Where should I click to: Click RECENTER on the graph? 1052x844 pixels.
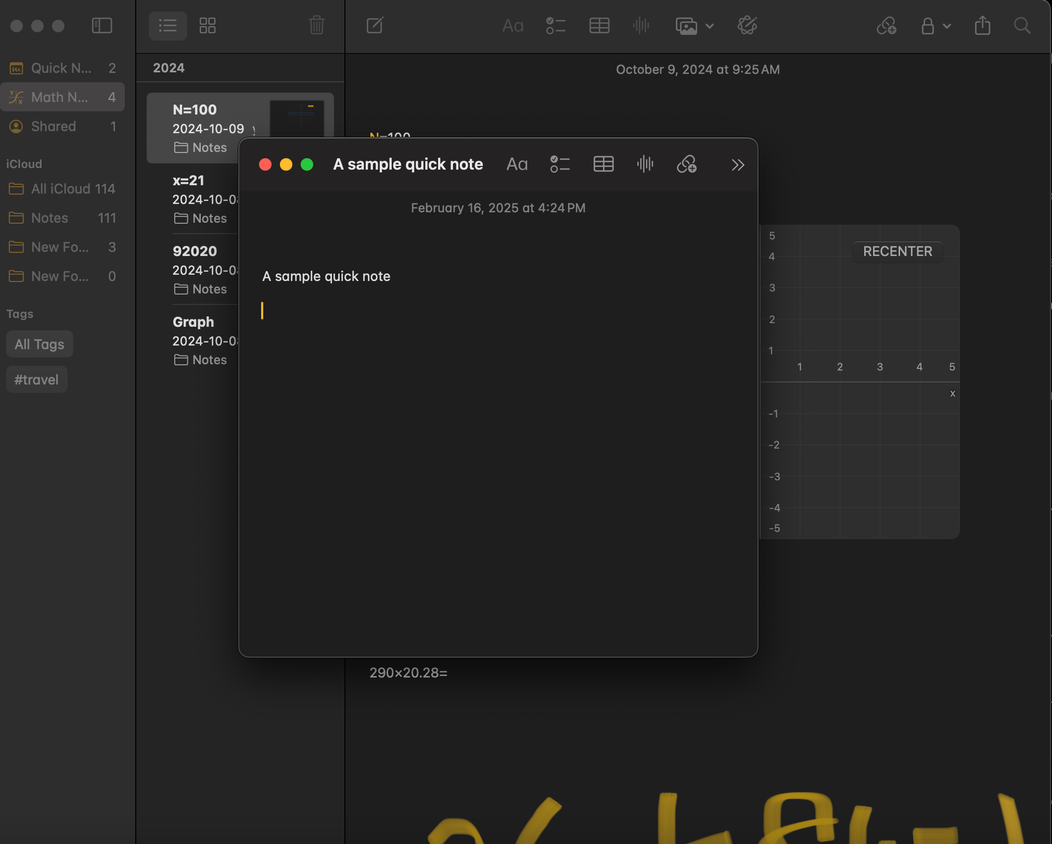tap(897, 252)
